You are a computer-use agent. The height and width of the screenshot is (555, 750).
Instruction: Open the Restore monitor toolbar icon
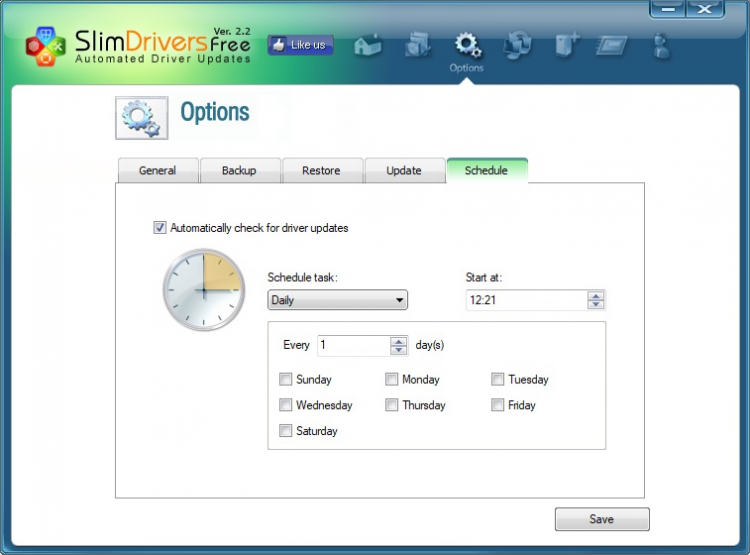(x=518, y=45)
